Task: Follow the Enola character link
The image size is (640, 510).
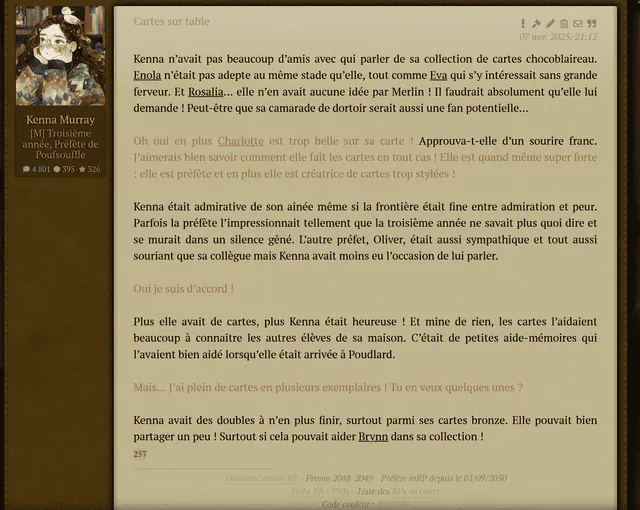Action: click(x=147, y=75)
